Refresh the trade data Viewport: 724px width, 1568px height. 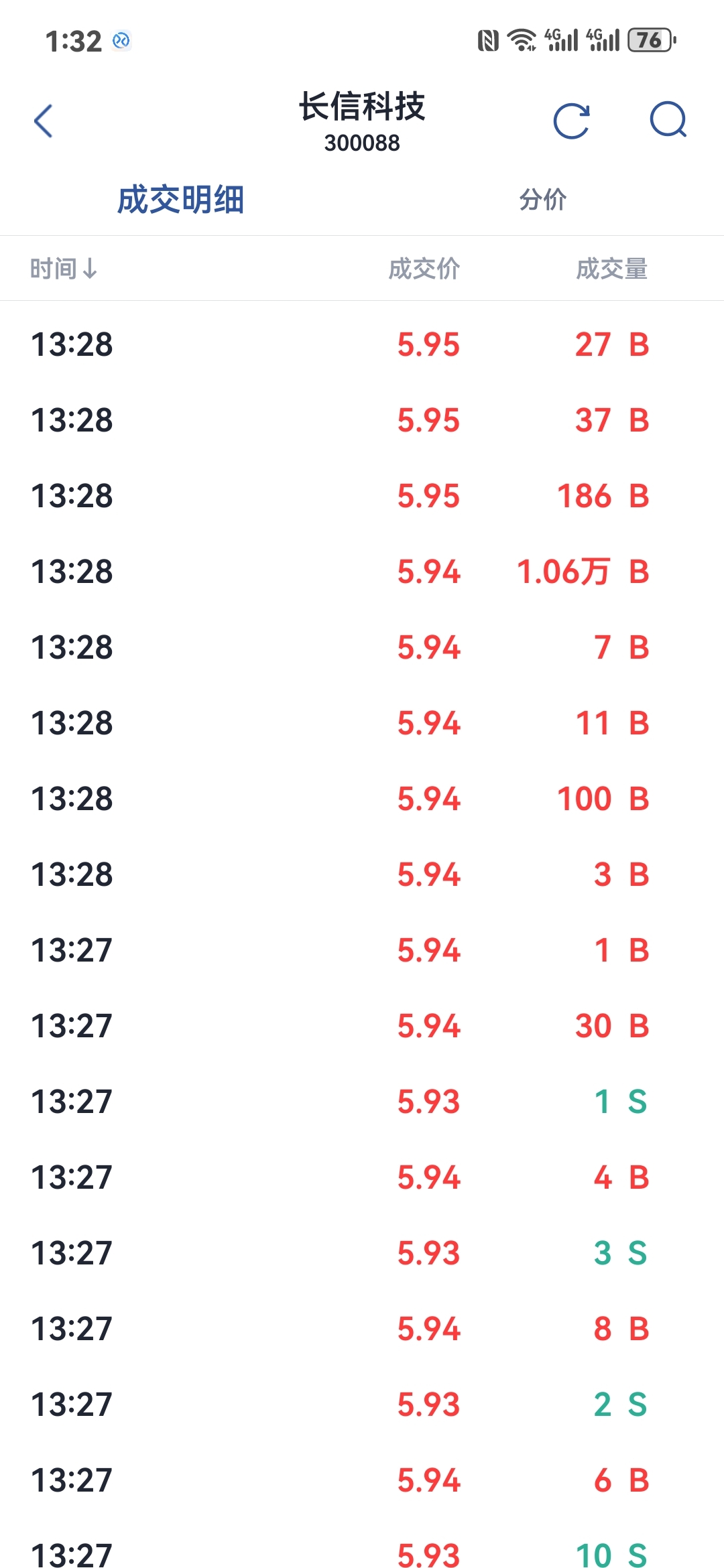pyautogui.click(x=572, y=121)
